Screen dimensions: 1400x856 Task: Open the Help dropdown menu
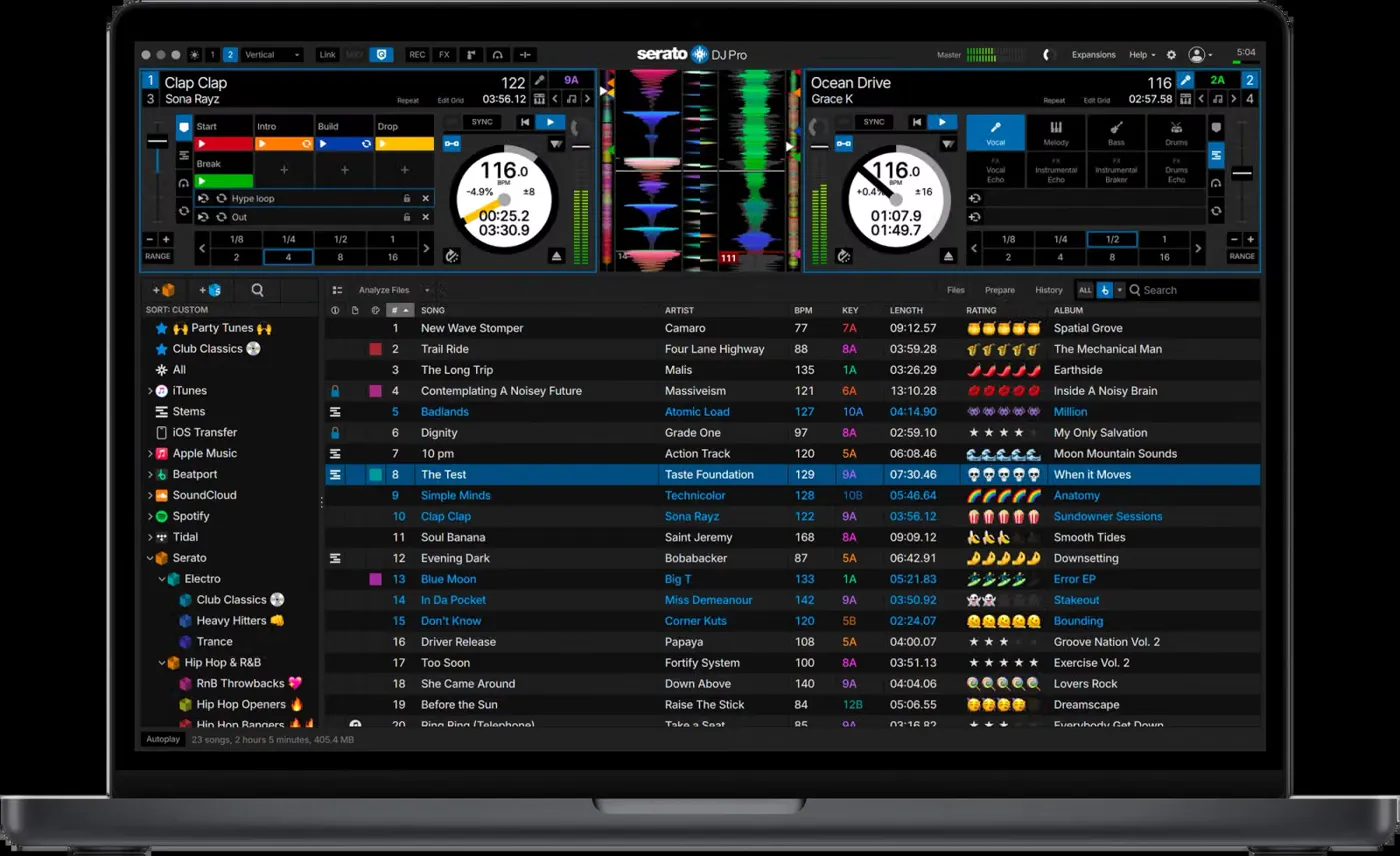coord(1142,55)
